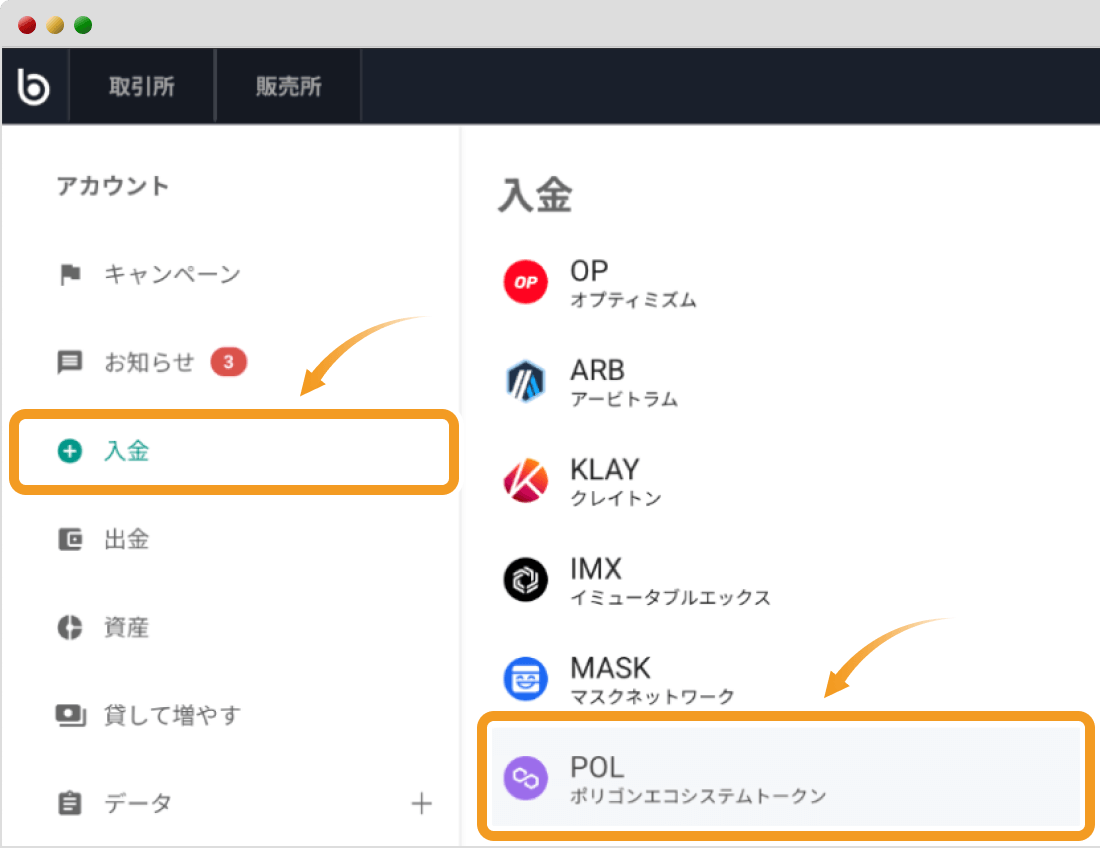Click the データ clipboard icon
The image size is (1100, 848).
(69, 803)
